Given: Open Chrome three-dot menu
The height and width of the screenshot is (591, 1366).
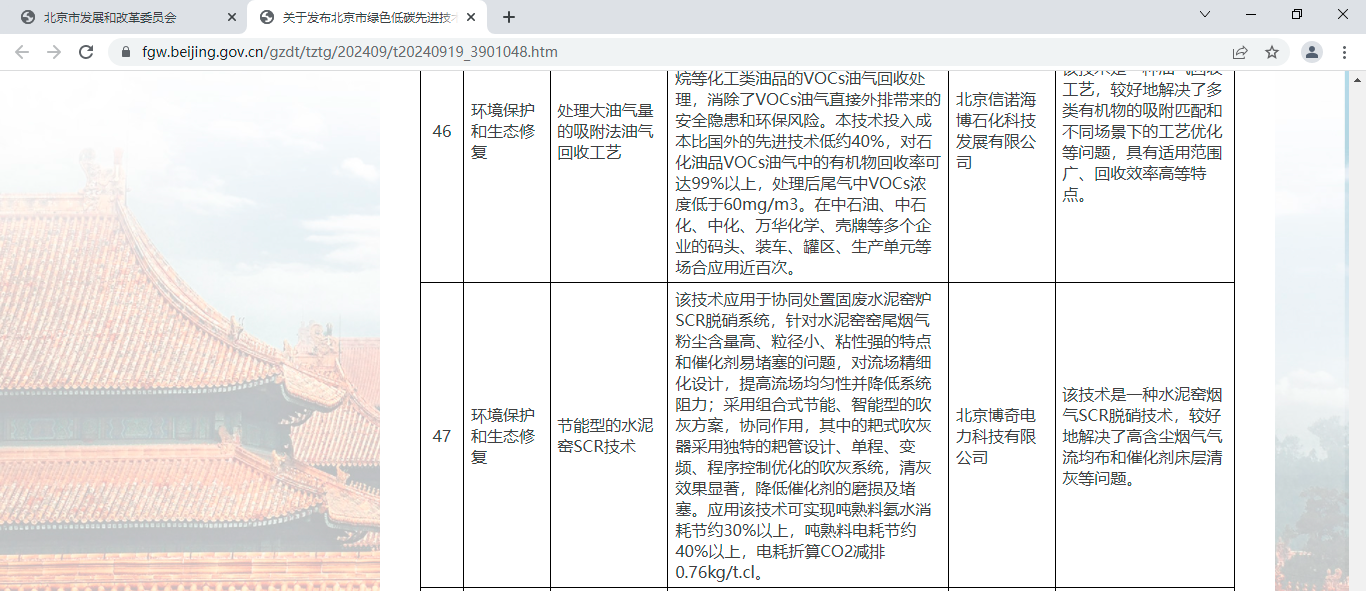Looking at the screenshot, I should [x=1344, y=52].
